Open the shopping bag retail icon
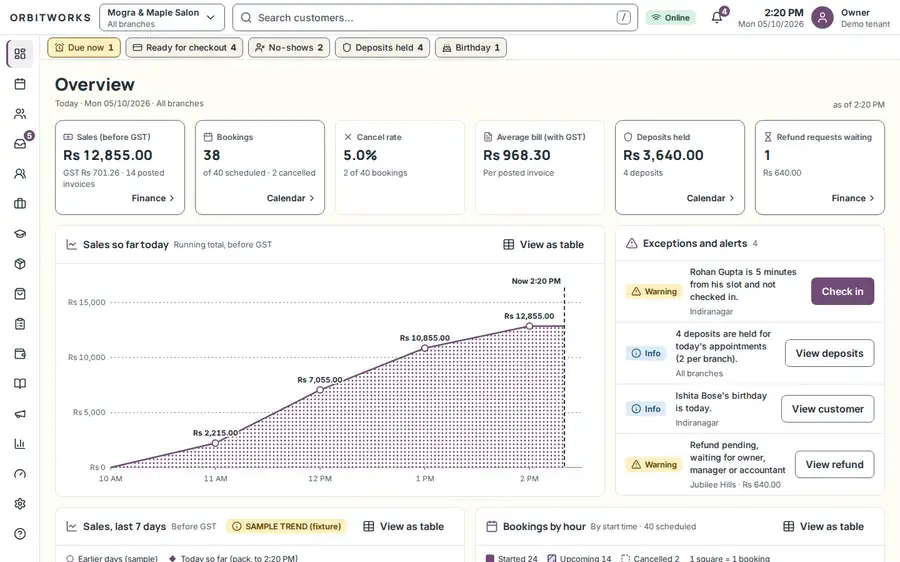The image size is (900, 562). coord(20,294)
